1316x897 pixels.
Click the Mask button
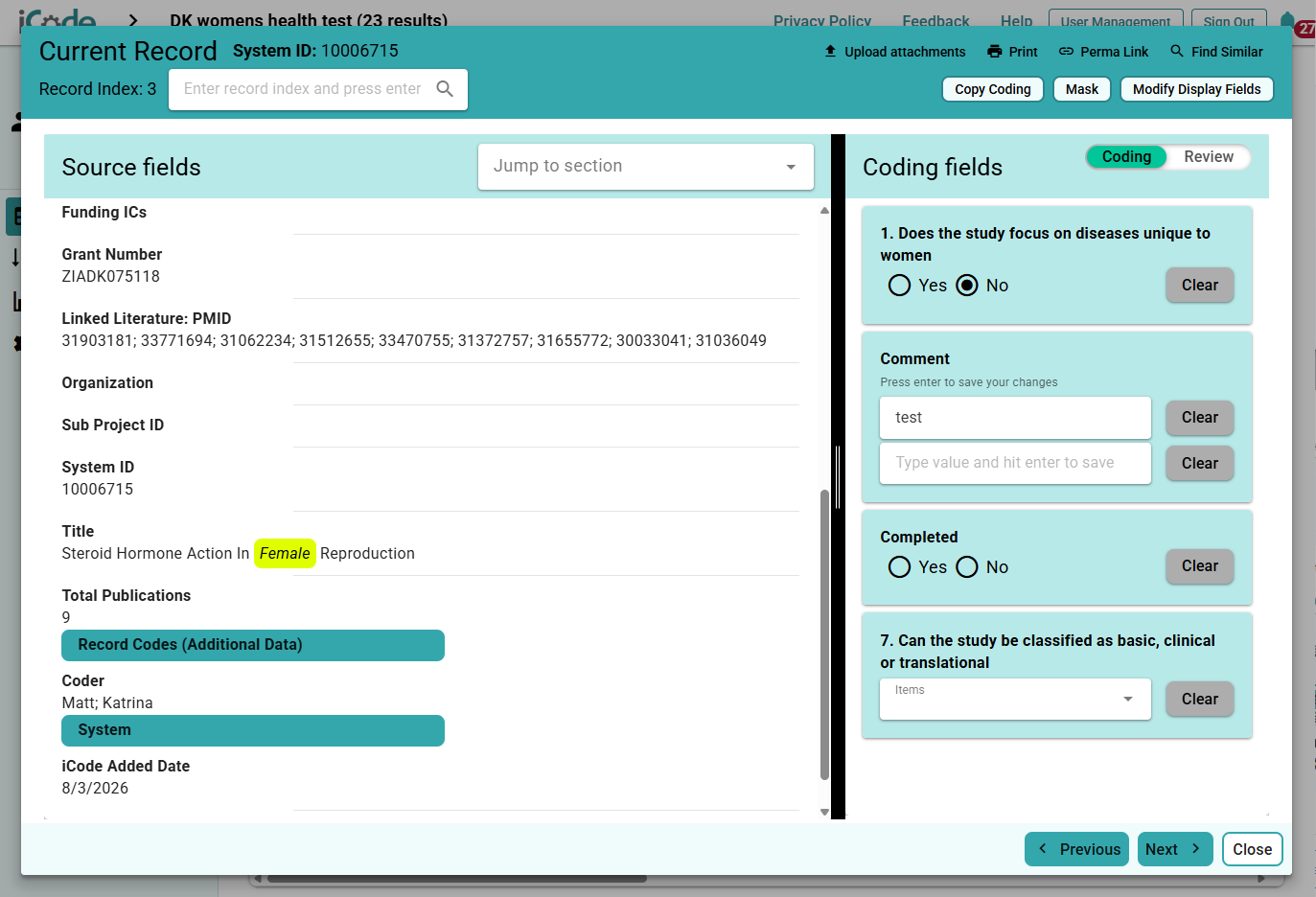(1082, 89)
